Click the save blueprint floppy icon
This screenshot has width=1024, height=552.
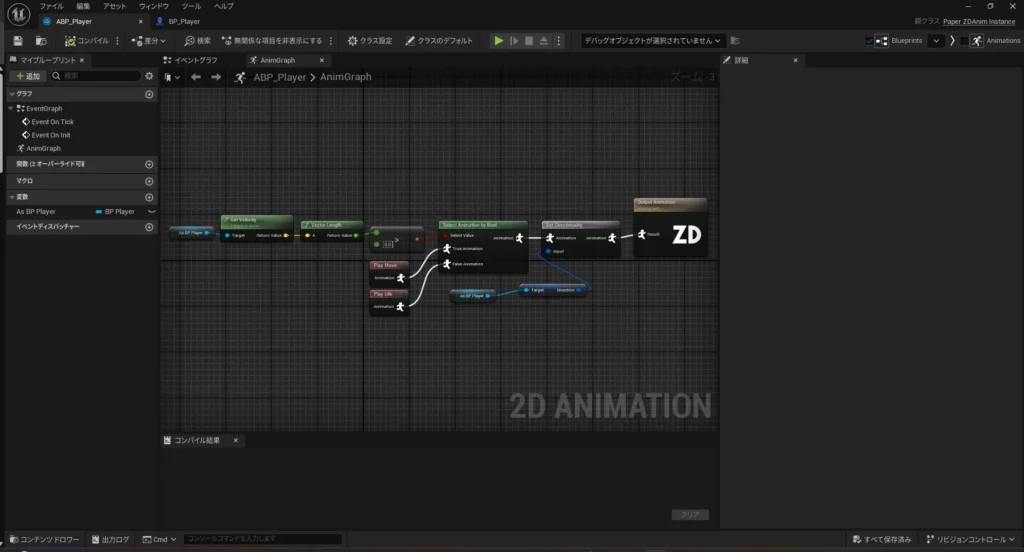click(x=18, y=41)
